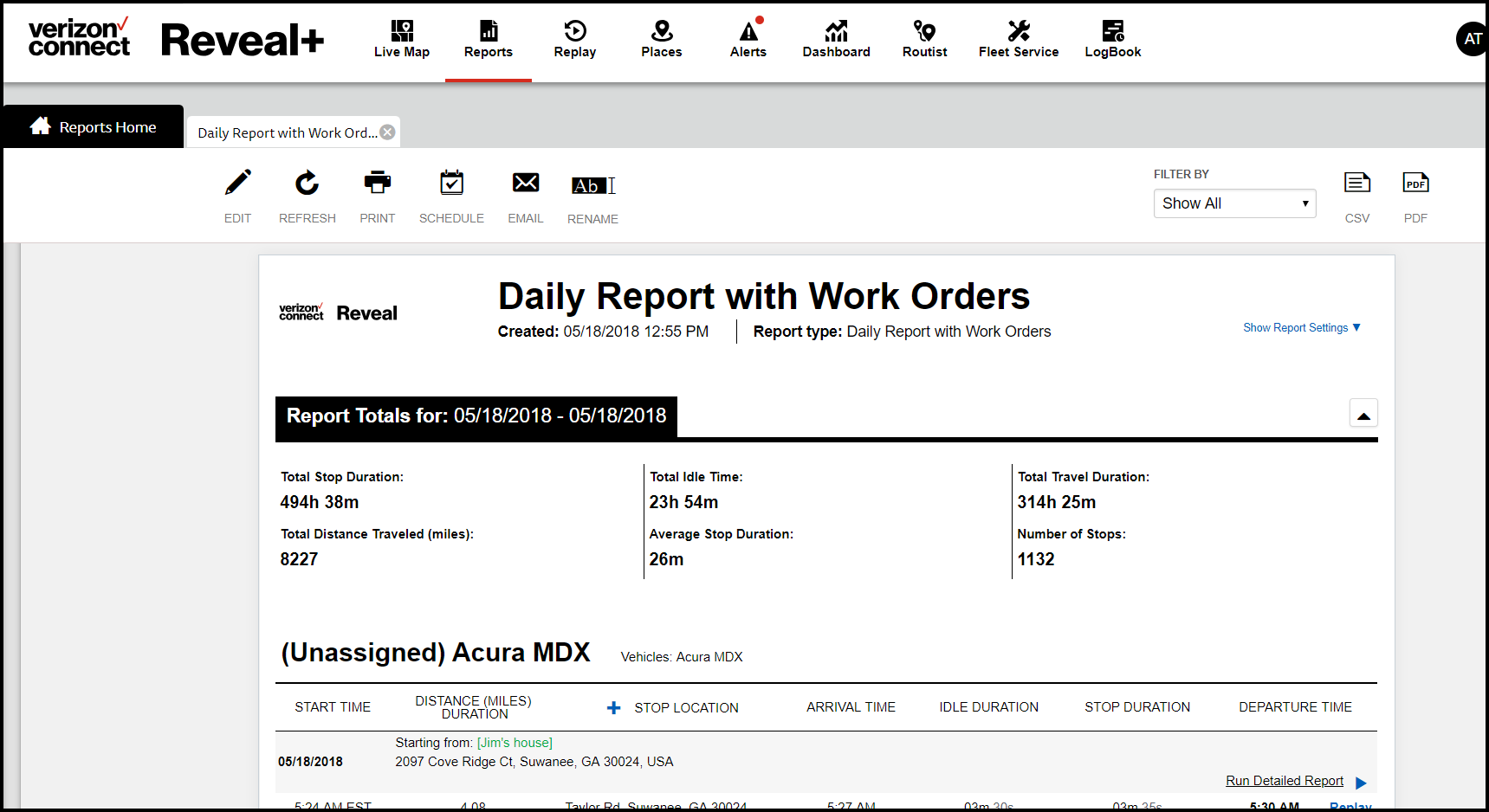This screenshot has width=1489, height=812.
Task: Click the DISTANCE (MILES) DURATION column header
Action: coord(474,707)
